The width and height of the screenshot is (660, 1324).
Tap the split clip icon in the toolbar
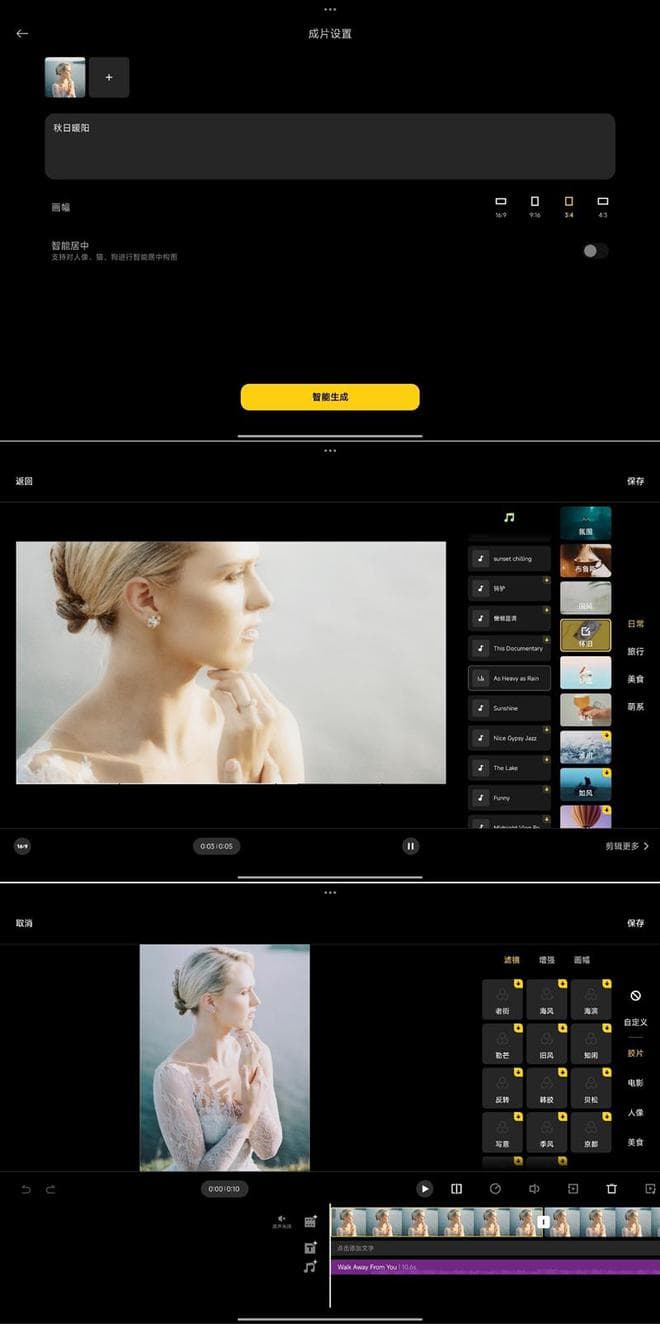[x=456, y=1189]
